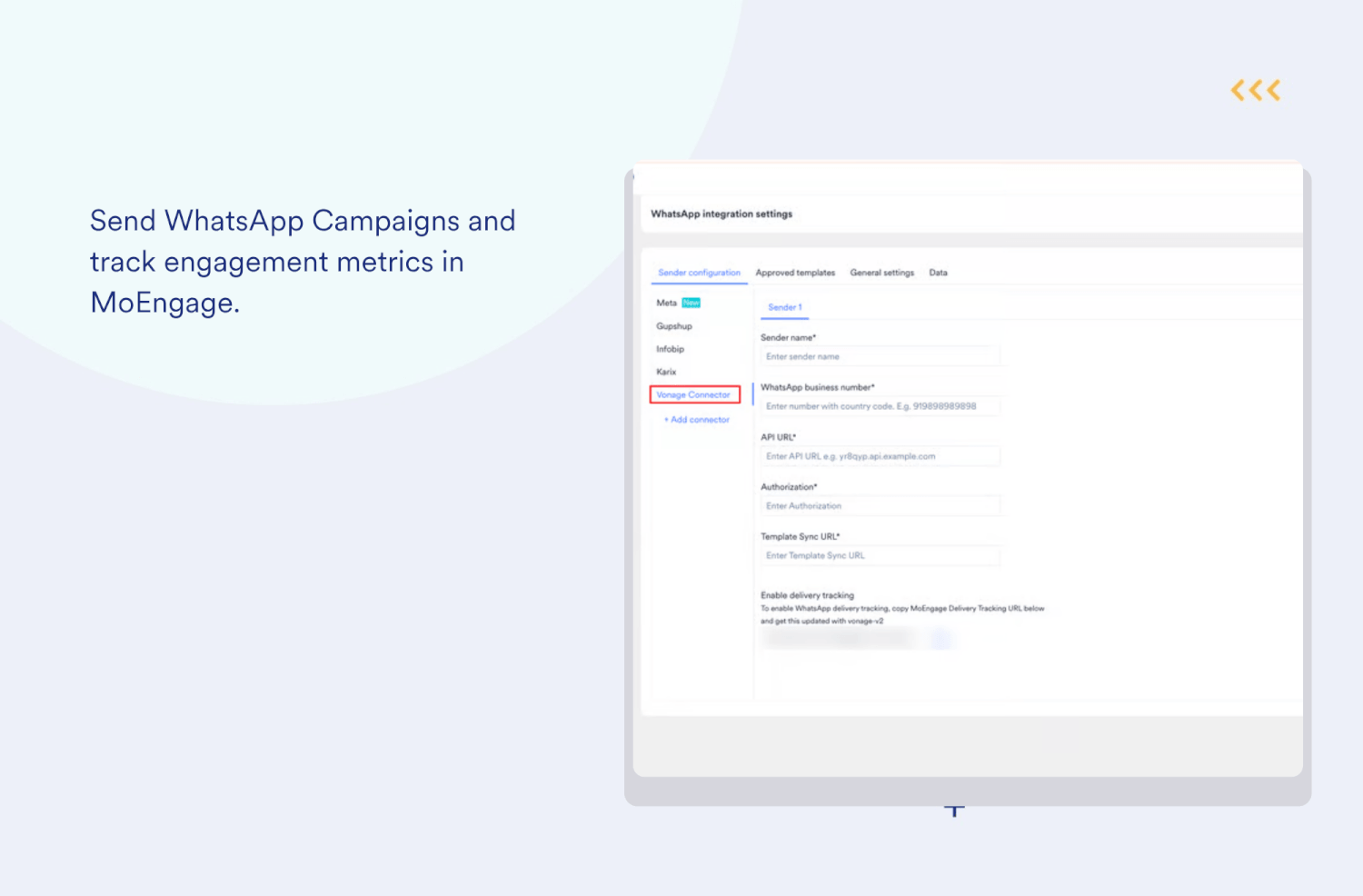Select the Sender 1 tab
The height and width of the screenshot is (896, 1363).
tap(785, 307)
